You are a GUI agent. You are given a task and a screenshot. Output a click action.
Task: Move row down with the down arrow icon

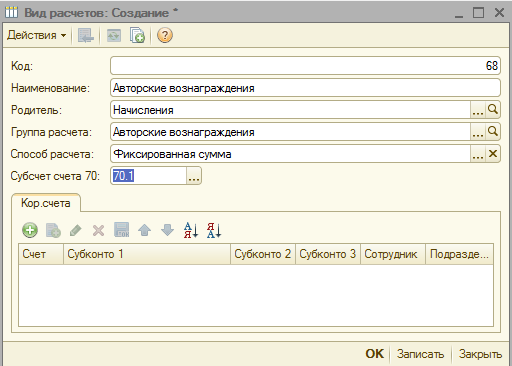[167, 230]
